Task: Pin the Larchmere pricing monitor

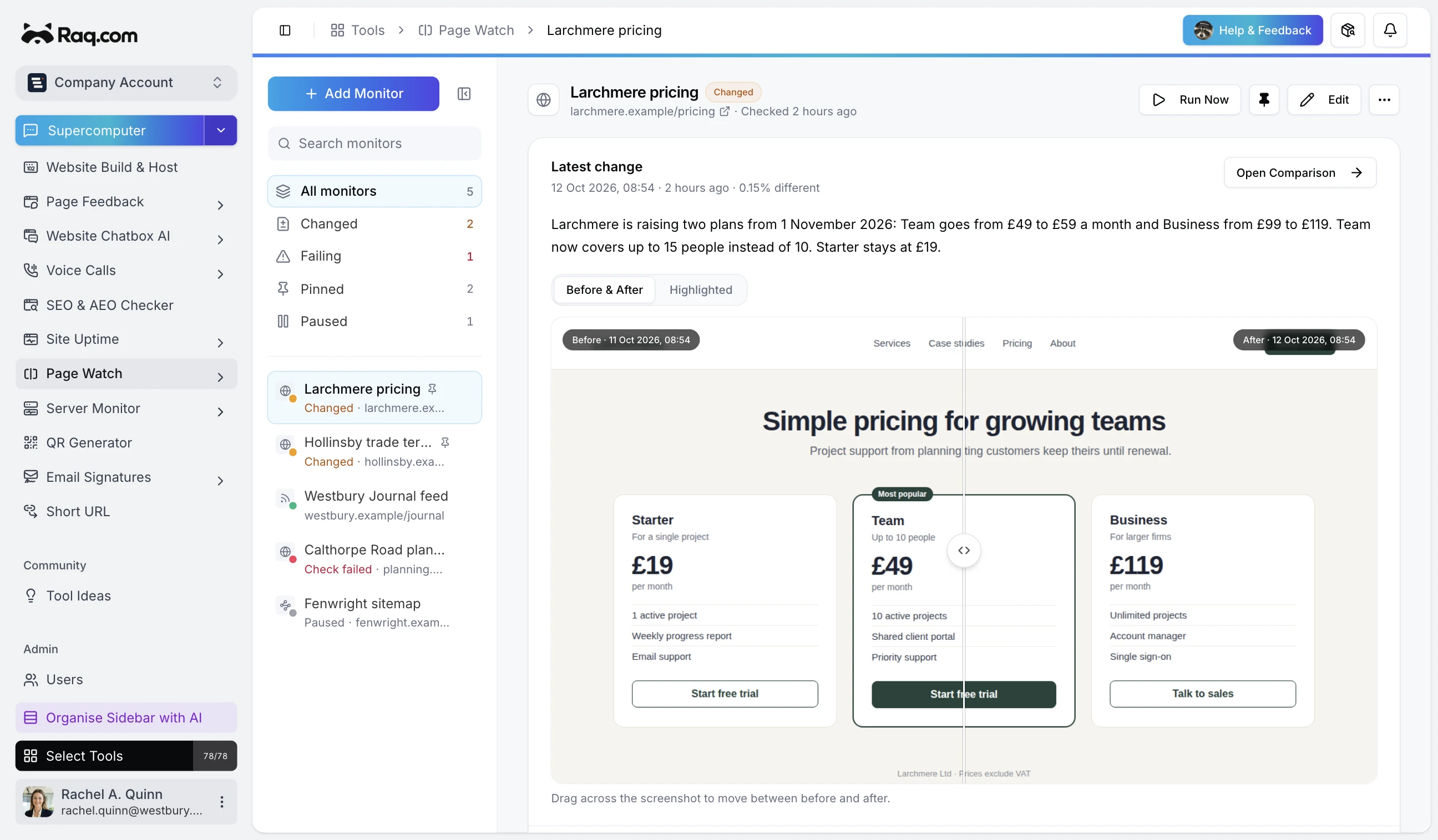Action: pyautogui.click(x=1263, y=100)
